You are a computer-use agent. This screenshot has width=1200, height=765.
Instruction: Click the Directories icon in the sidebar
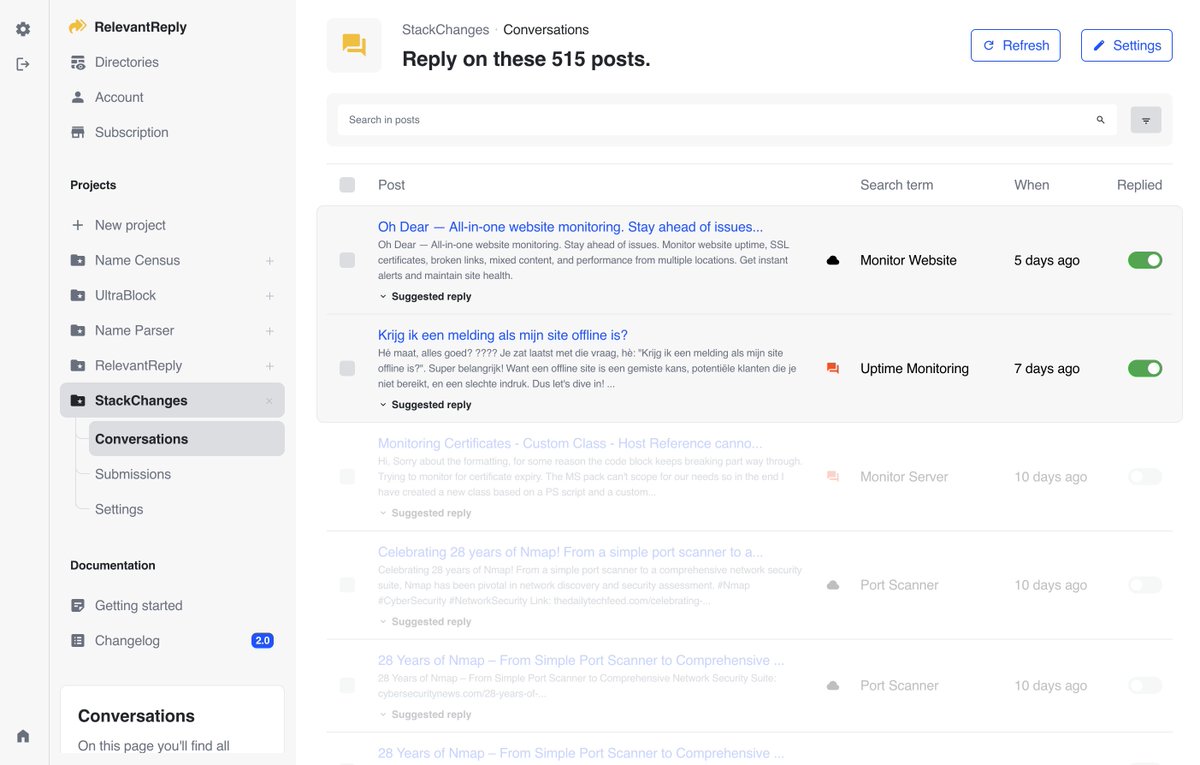[x=78, y=62]
